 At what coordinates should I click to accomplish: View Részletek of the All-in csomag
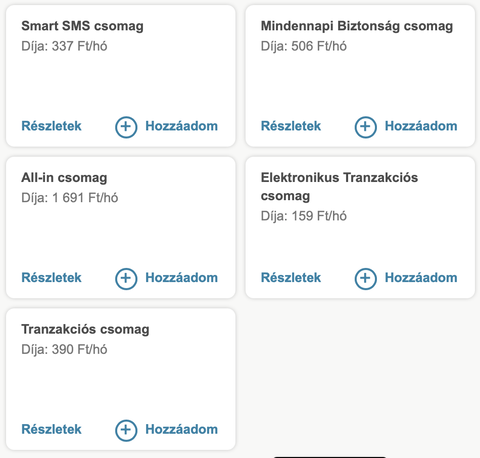pos(51,278)
